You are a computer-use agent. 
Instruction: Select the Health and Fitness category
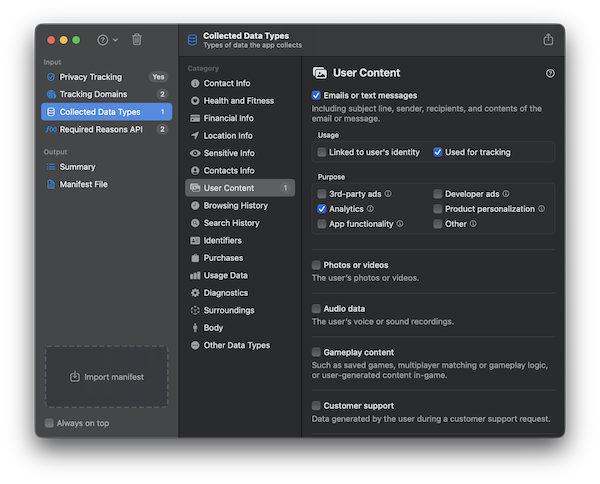(x=240, y=101)
